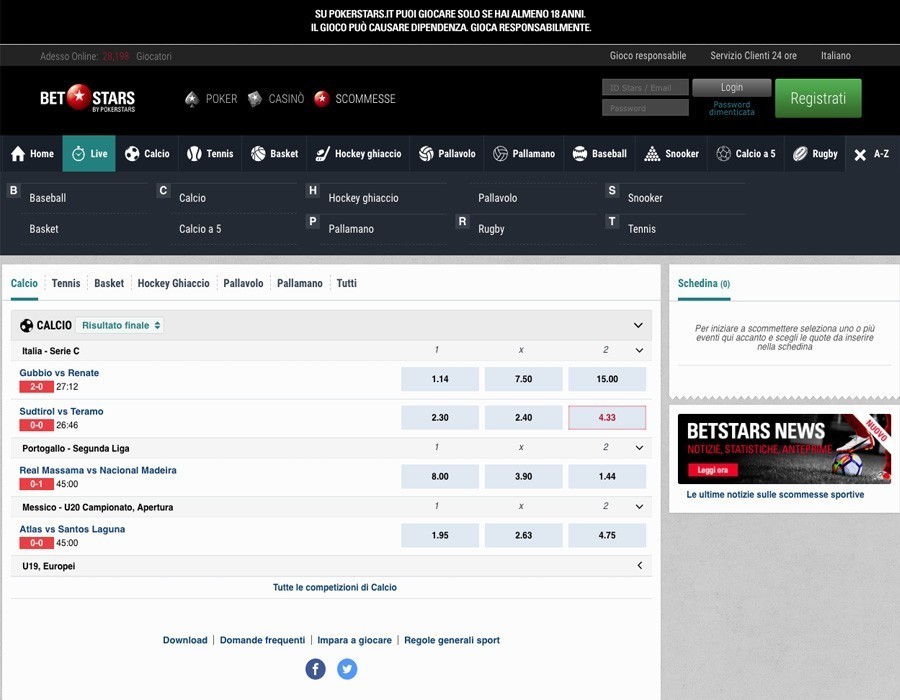Click soccer ball icon beside CALCIO heading

coord(26,325)
